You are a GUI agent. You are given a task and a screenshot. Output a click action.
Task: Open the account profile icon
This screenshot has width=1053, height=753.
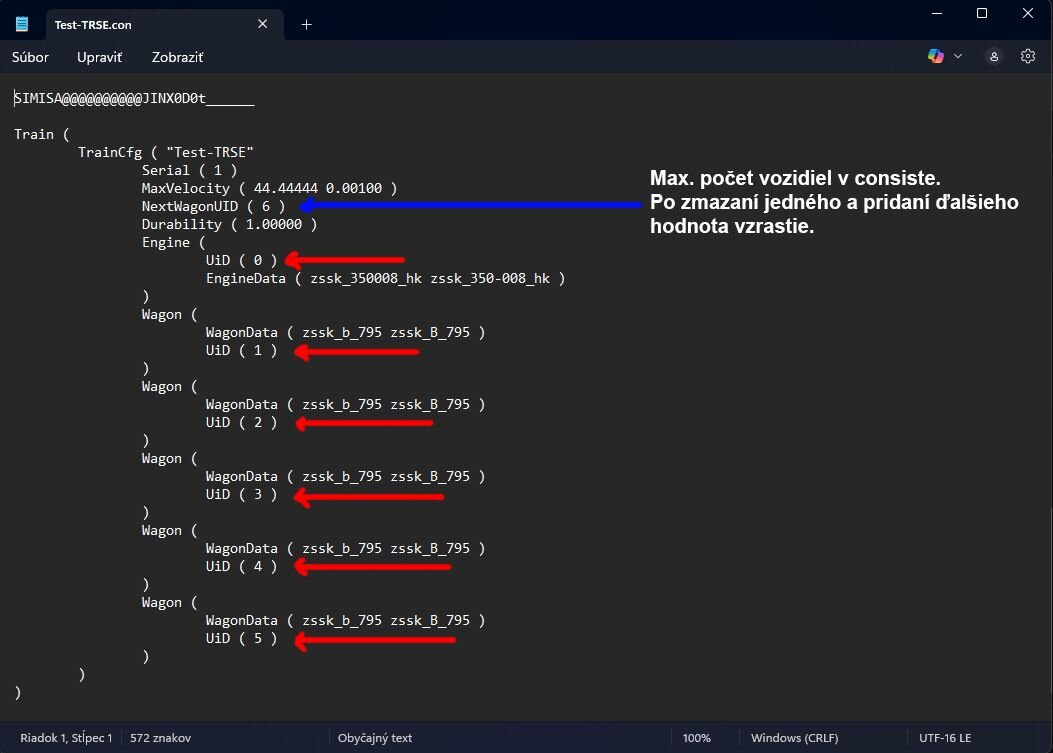point(994,57)
